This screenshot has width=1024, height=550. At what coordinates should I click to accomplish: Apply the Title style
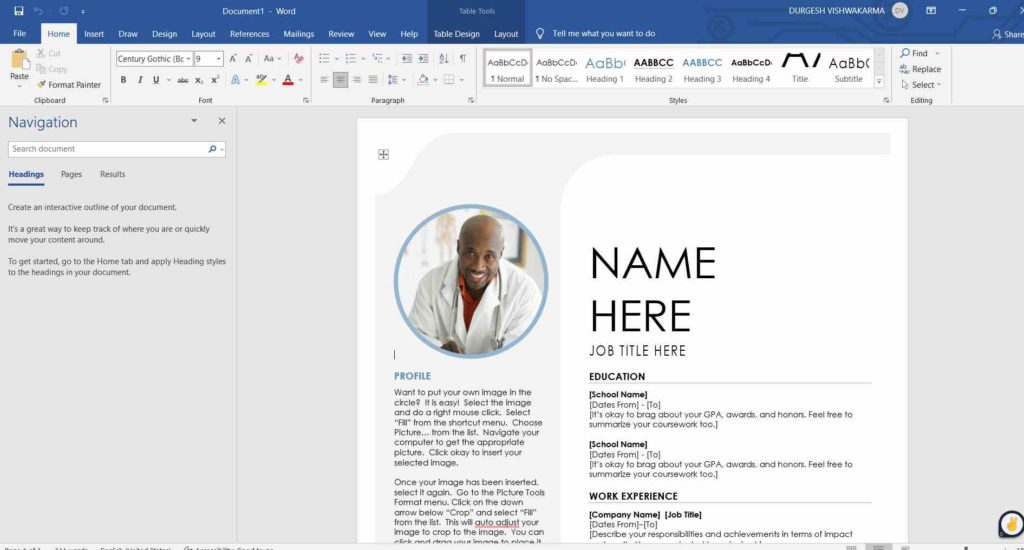800,69
